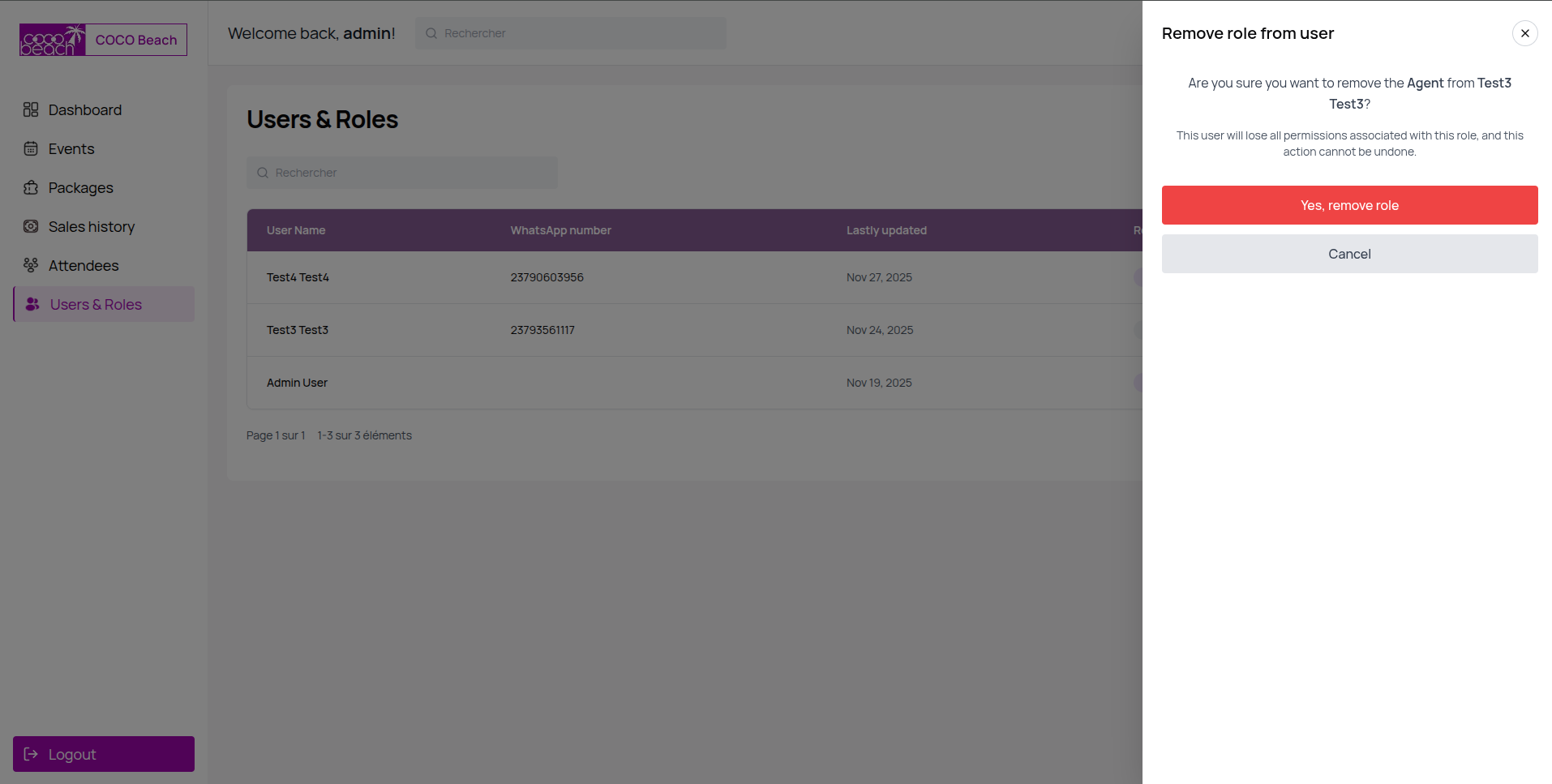
Task: Click the Logout arrow icon
Action: point(31,754)
